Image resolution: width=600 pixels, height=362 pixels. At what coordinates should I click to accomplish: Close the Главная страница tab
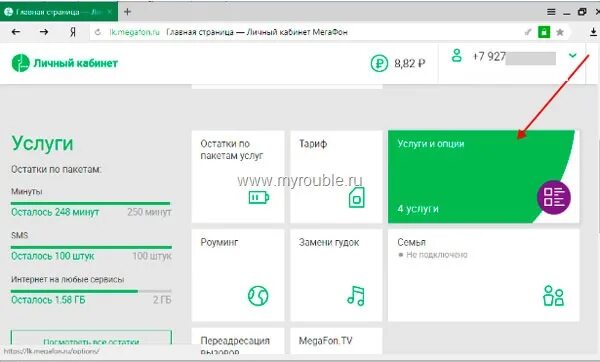[110, 12]
